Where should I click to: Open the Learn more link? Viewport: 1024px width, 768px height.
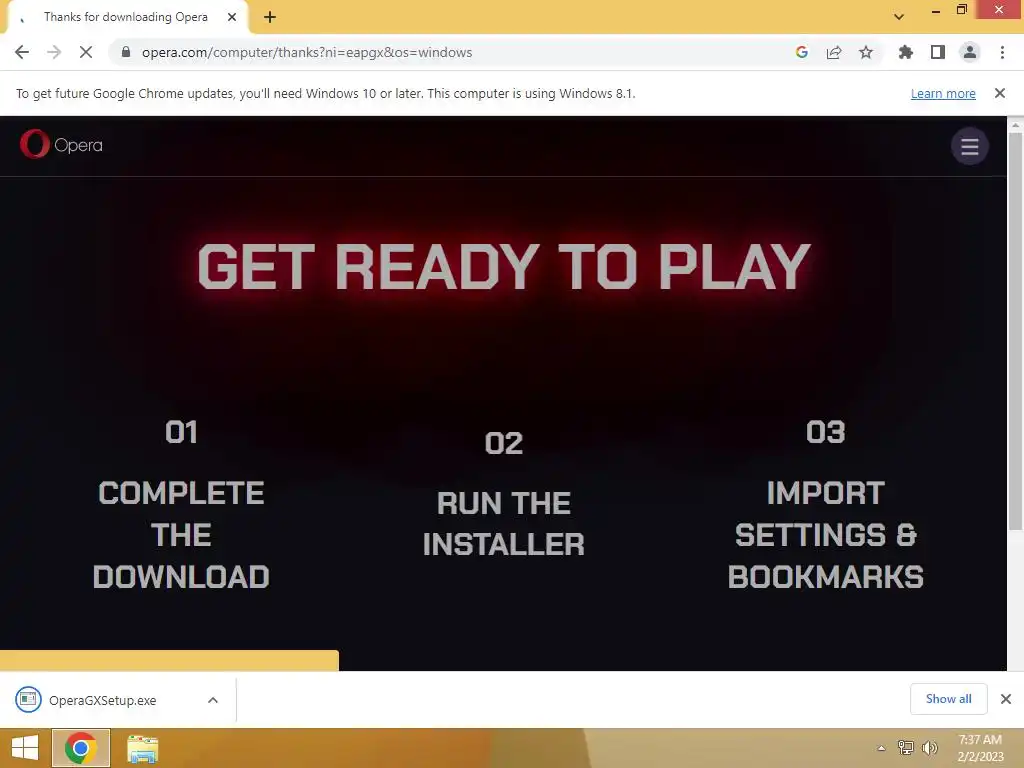click(943, 93)
